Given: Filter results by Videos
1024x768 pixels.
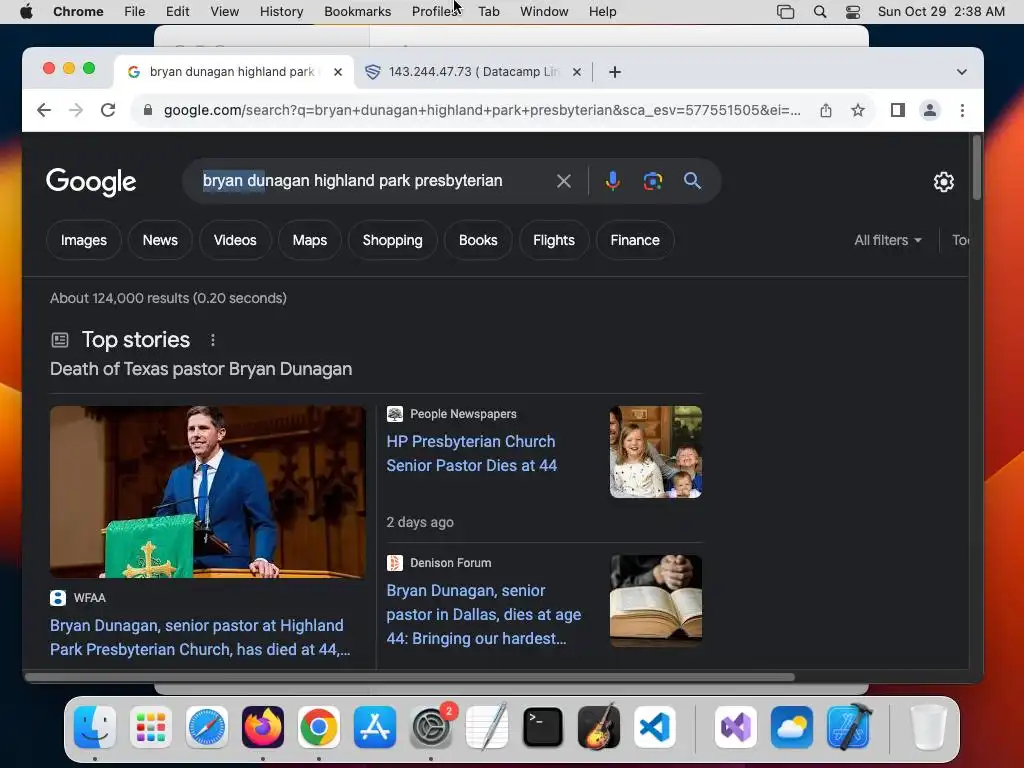Looking at the screenshot, I should coord(235,240).
